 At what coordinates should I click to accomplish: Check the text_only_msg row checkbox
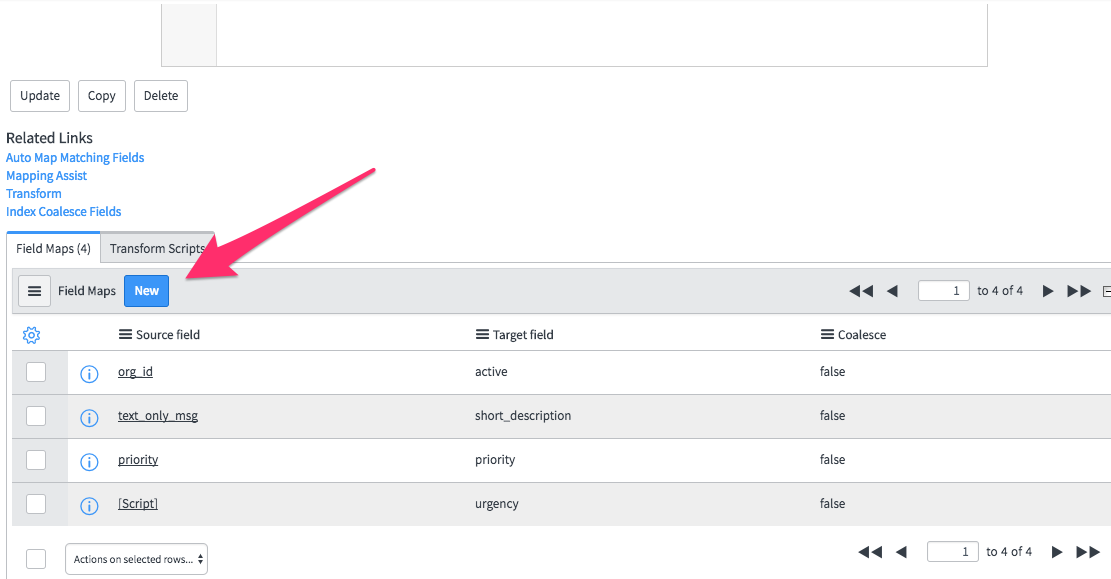[36, 416]
